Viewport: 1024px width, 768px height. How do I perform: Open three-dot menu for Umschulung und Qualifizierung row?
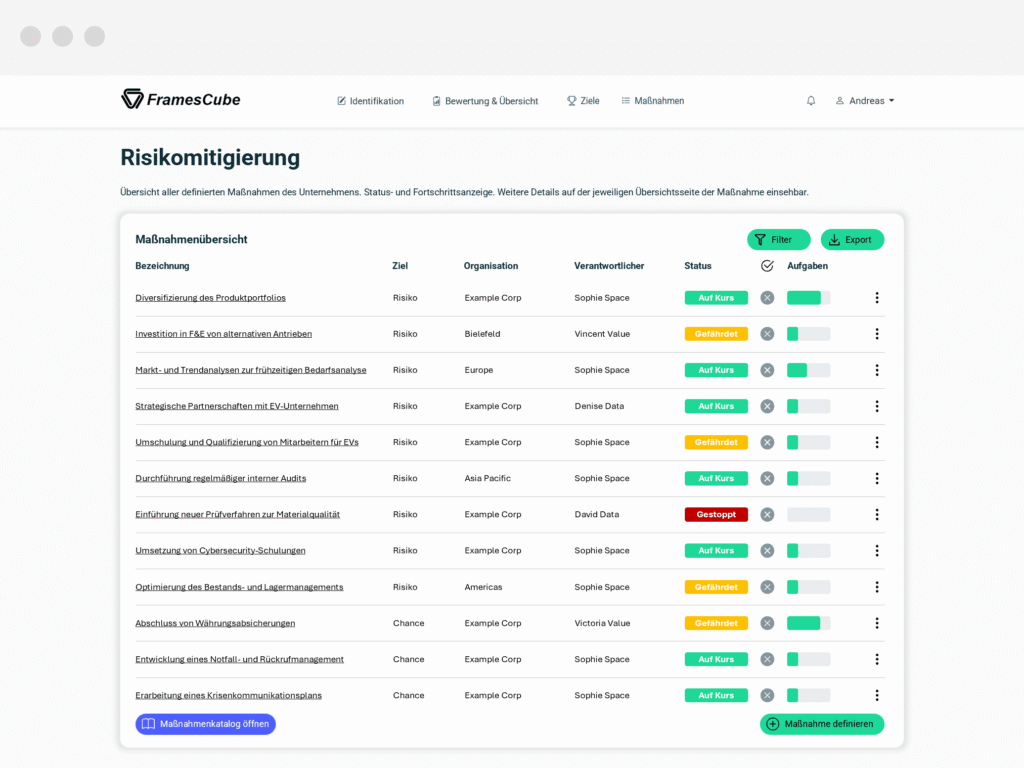click(x=877, y=442)
